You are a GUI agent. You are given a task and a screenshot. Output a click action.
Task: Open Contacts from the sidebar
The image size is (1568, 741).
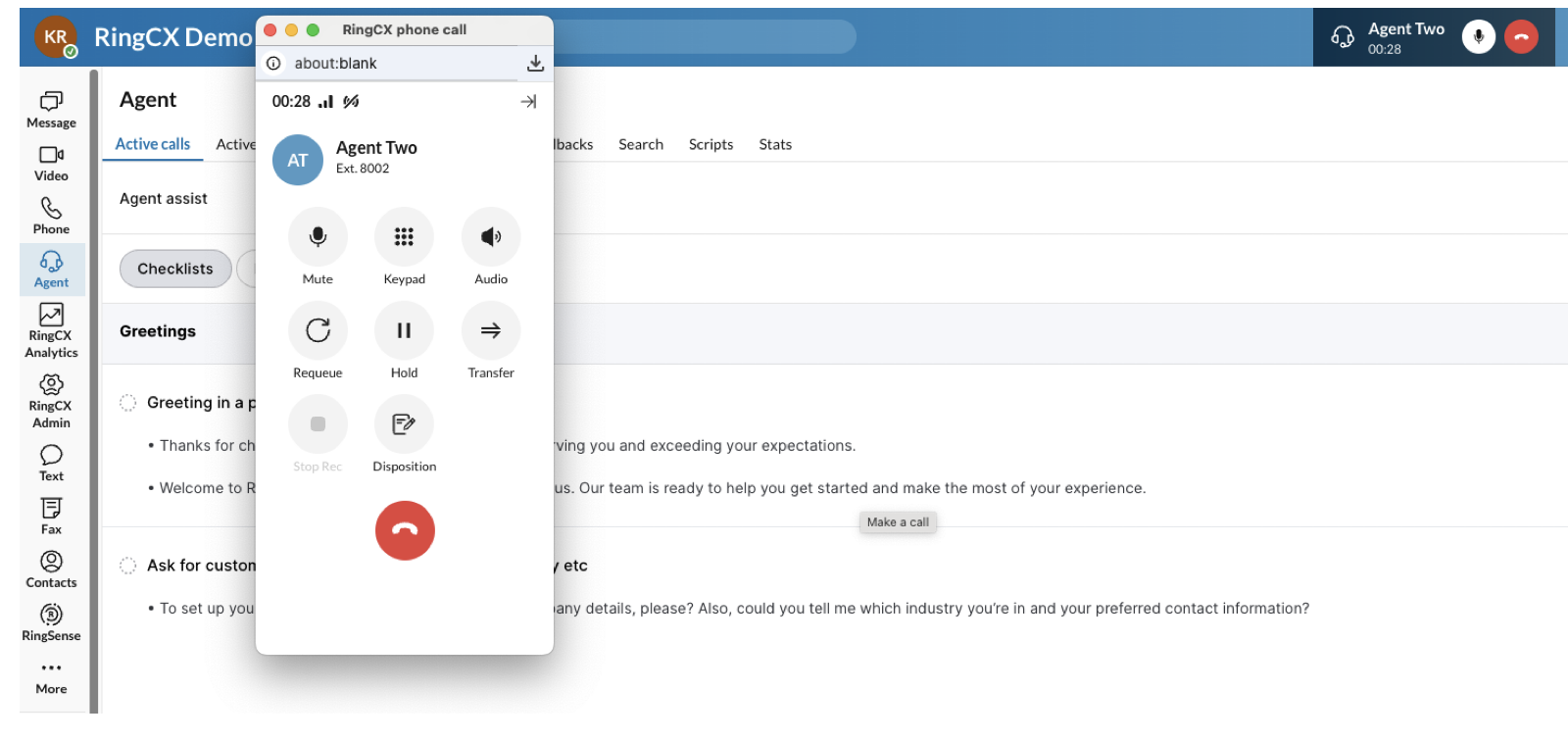click(51, 569)
